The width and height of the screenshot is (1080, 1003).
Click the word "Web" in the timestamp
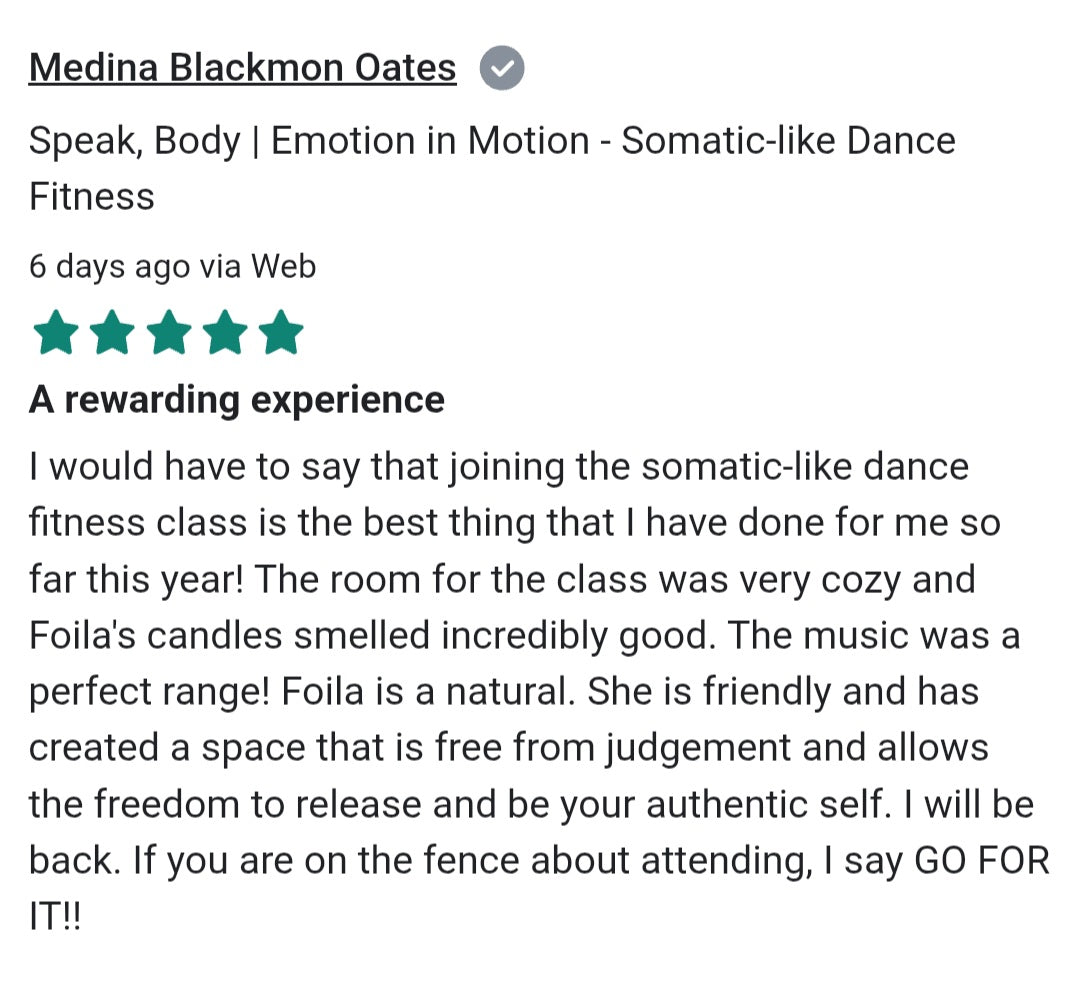point(283,267)
